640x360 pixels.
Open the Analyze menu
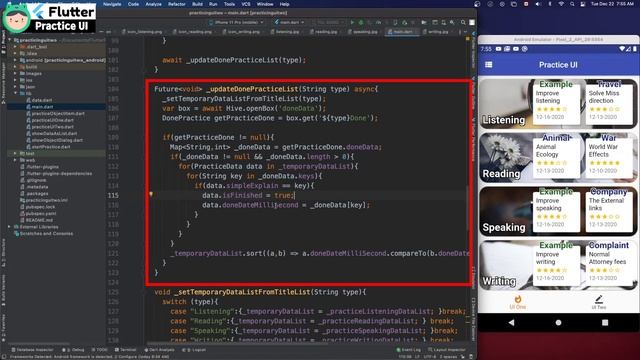click(x=153, y=4)
